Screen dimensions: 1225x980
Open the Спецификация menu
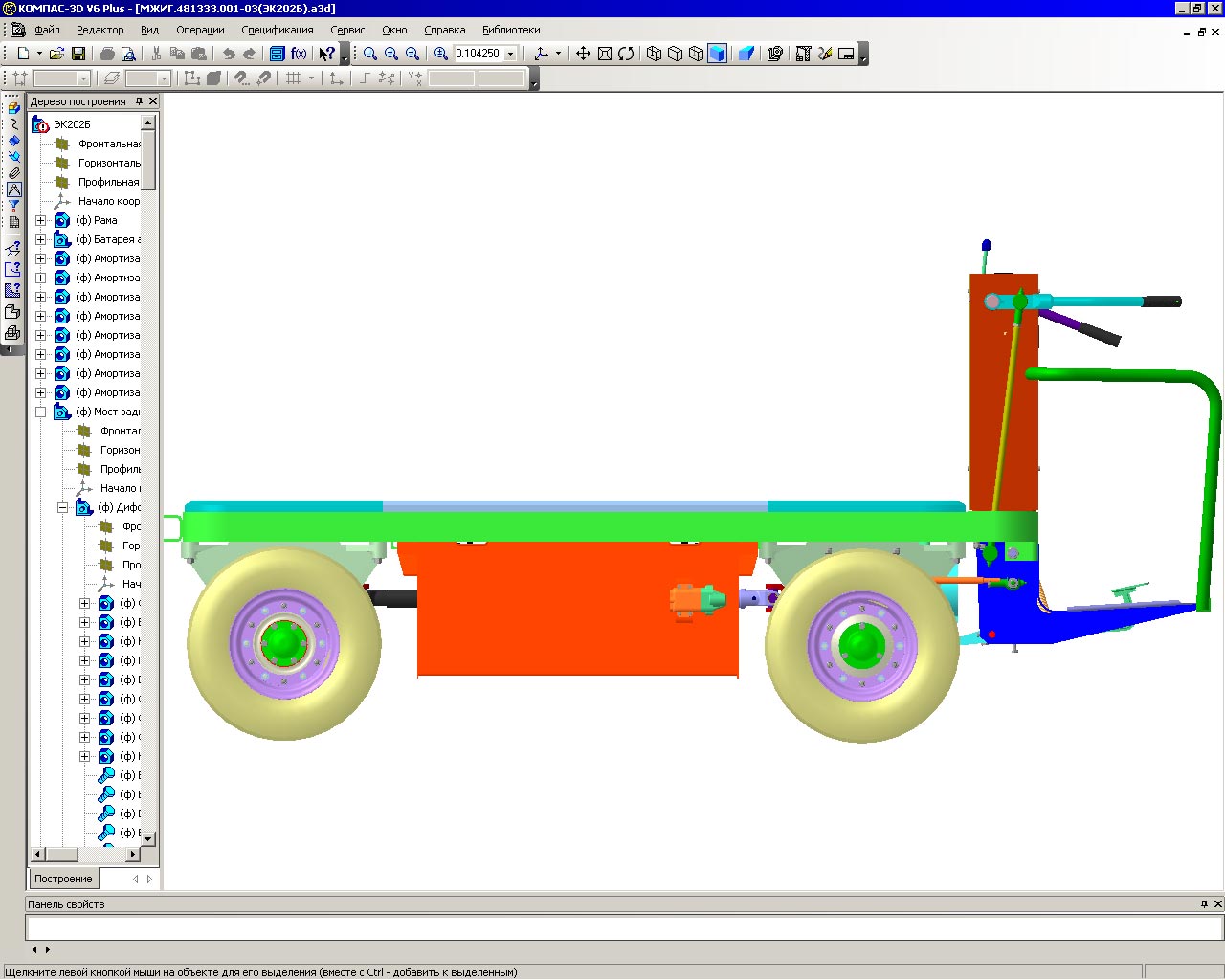[x=277, y=30]
